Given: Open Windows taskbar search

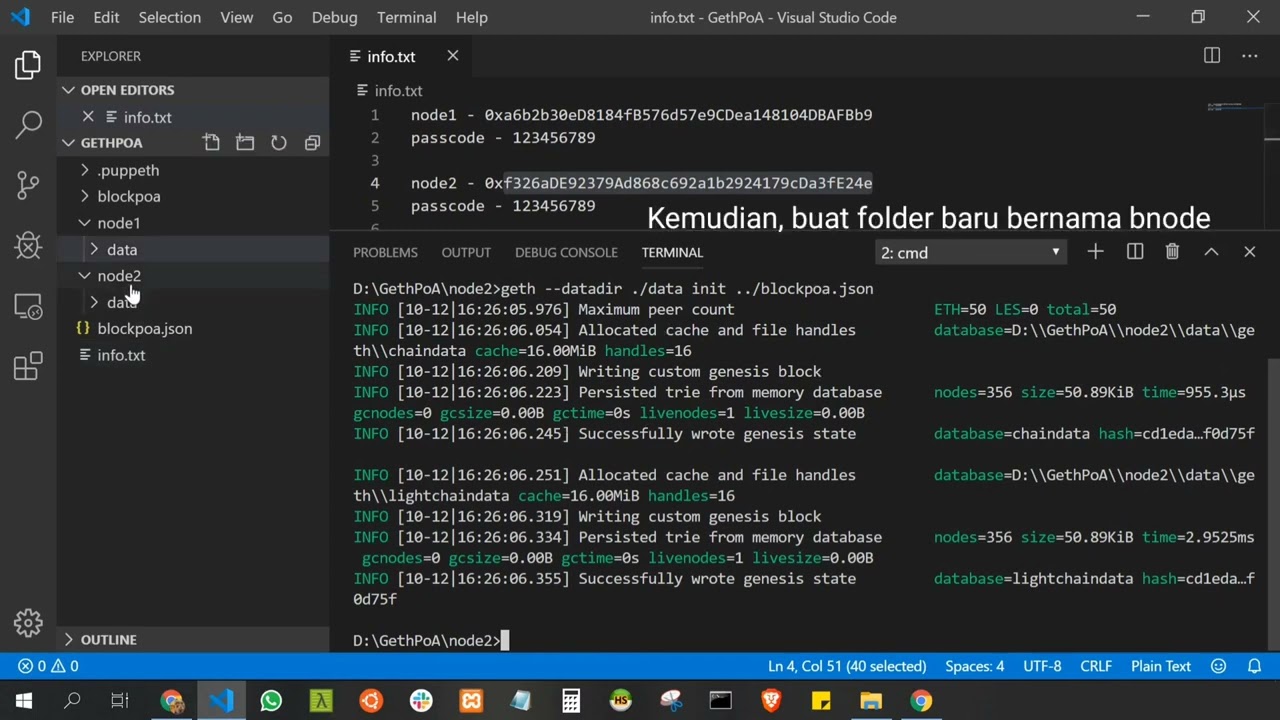Looking at the screenshot, I should coord(72,701).
